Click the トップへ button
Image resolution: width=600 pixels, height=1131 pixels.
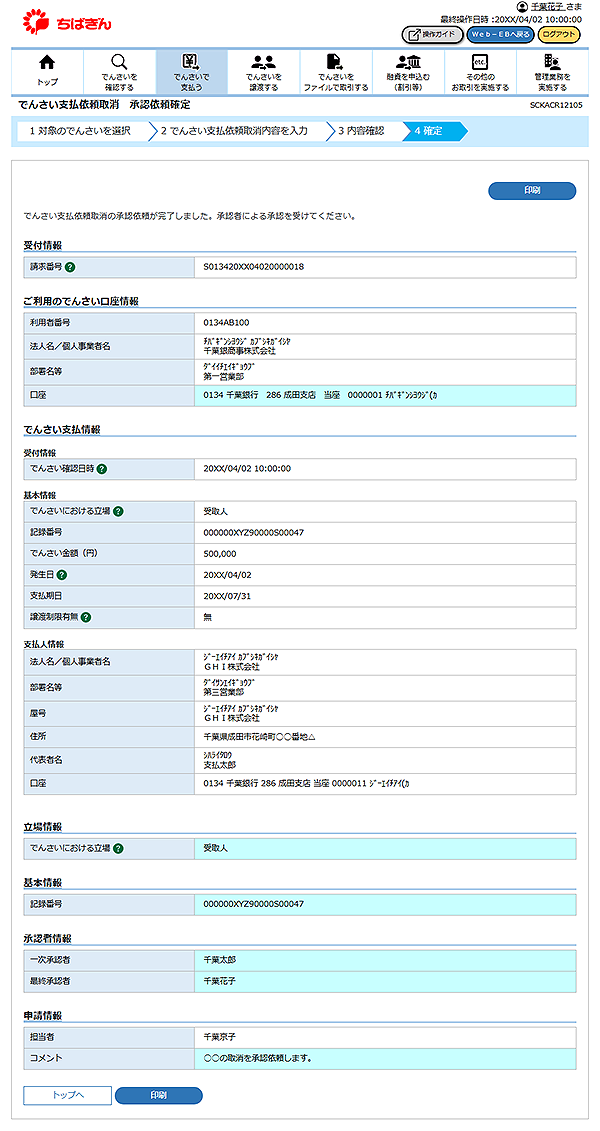68,1095
